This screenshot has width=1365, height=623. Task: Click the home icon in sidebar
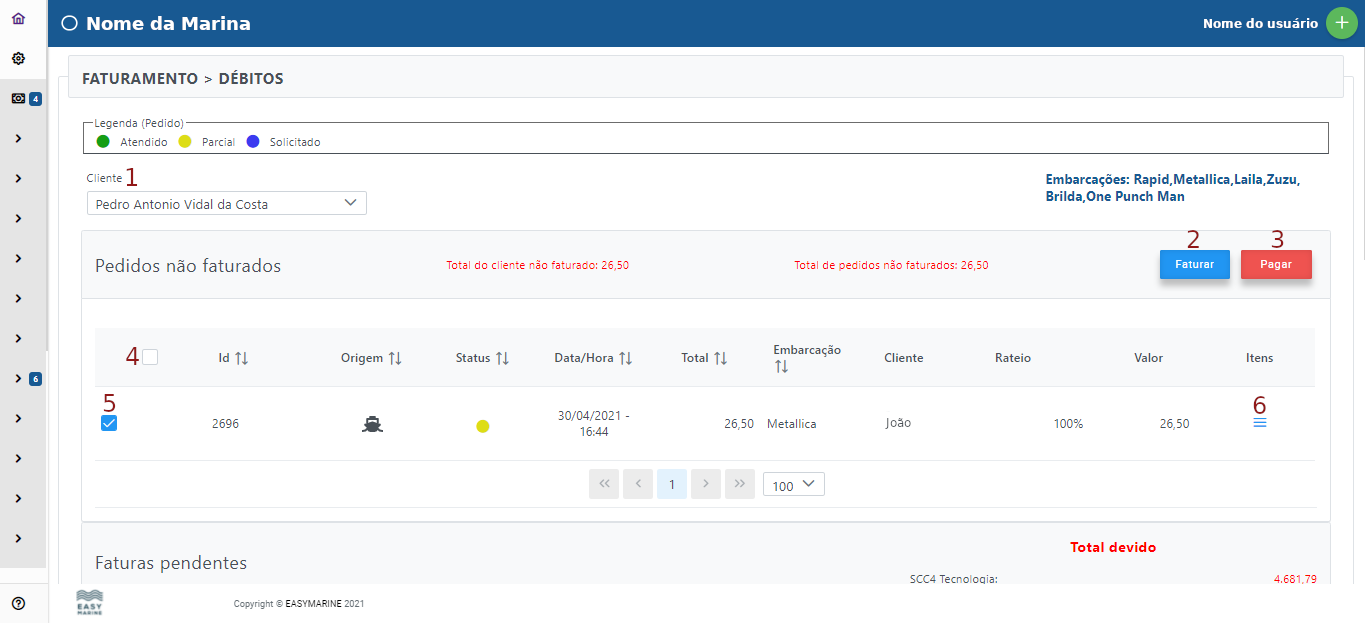(18, 19)
